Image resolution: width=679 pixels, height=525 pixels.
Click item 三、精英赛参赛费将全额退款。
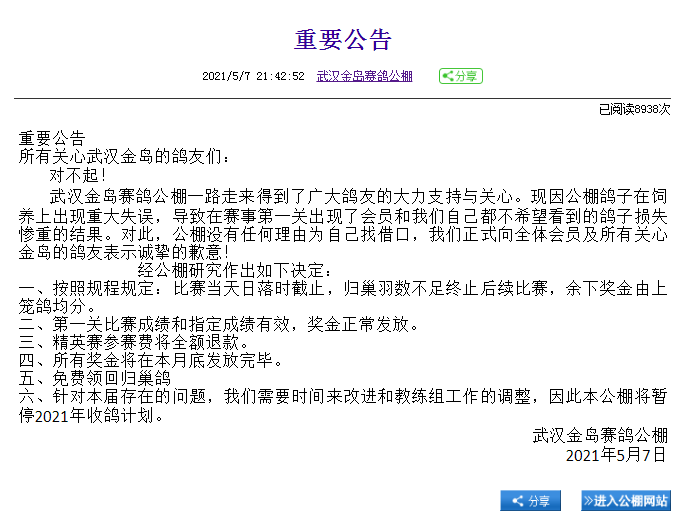pos(134,342)
